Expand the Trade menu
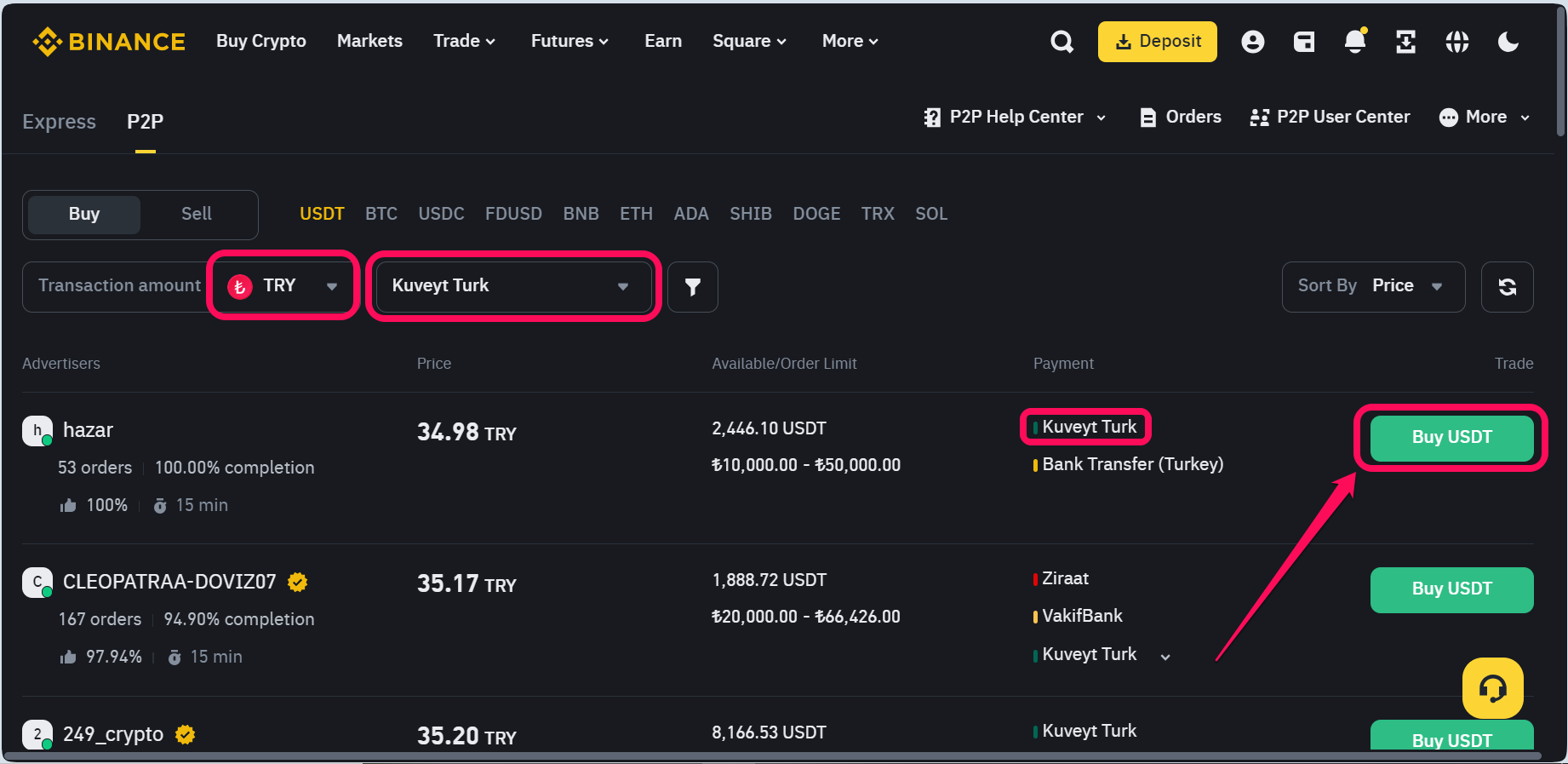Viewport: 1568px width, 764px height. pos(464,41)
